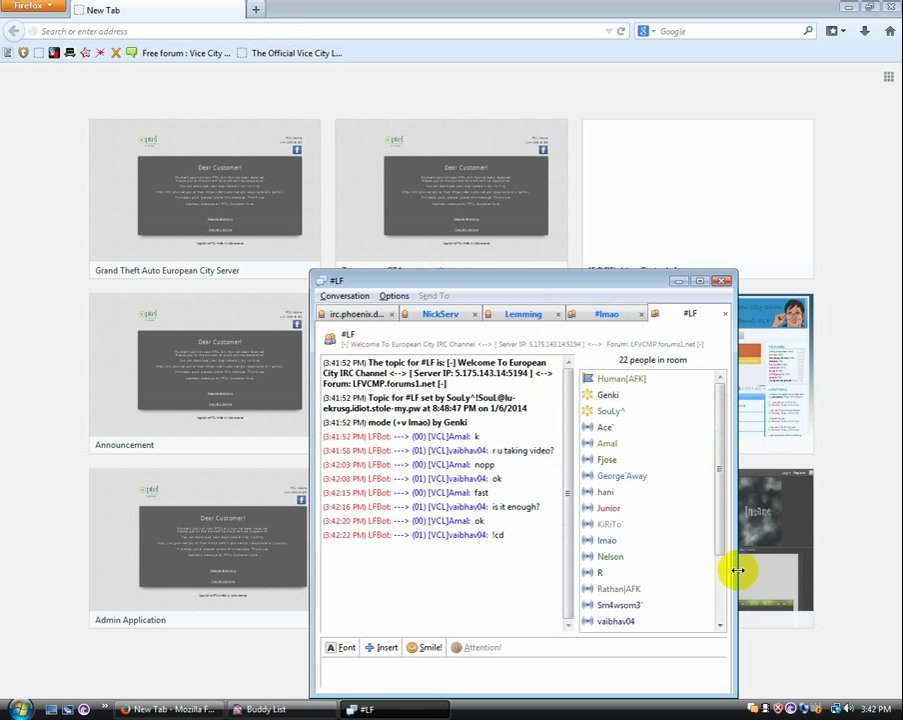Select the New Tab browser tab
Image resolution: width=903 pixels, height=720 pixels.
(157, 10)
